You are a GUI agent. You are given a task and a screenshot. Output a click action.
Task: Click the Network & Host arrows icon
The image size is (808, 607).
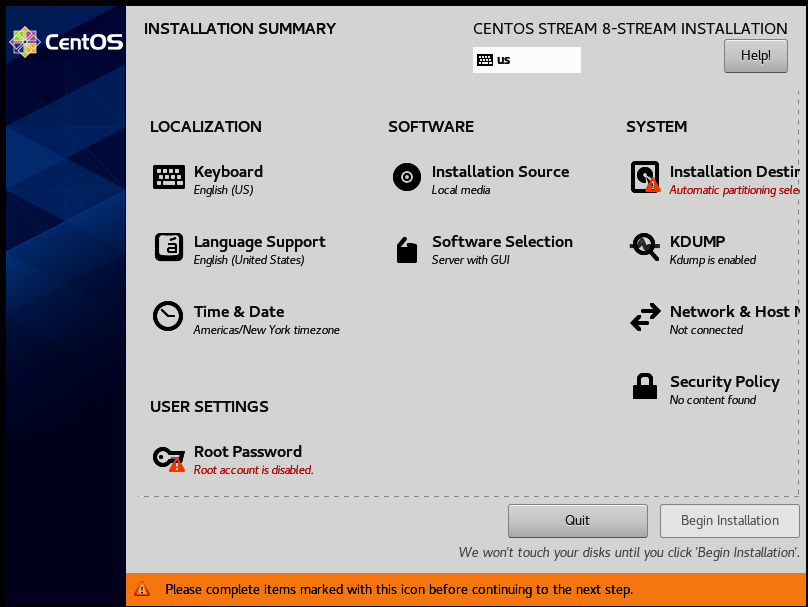[x=645, y=317]
